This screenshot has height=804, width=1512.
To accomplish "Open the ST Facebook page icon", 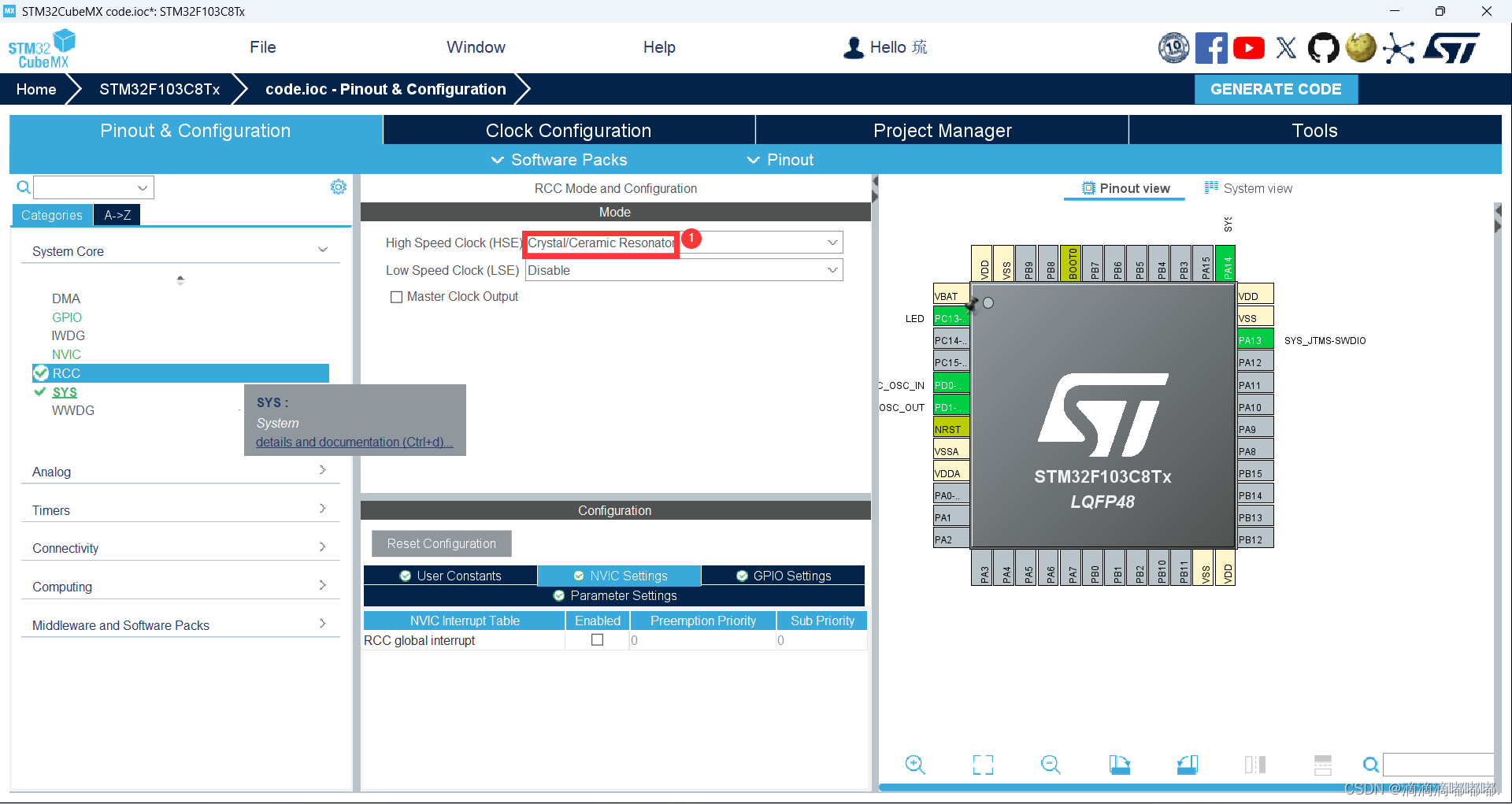I will (1211, 48).
